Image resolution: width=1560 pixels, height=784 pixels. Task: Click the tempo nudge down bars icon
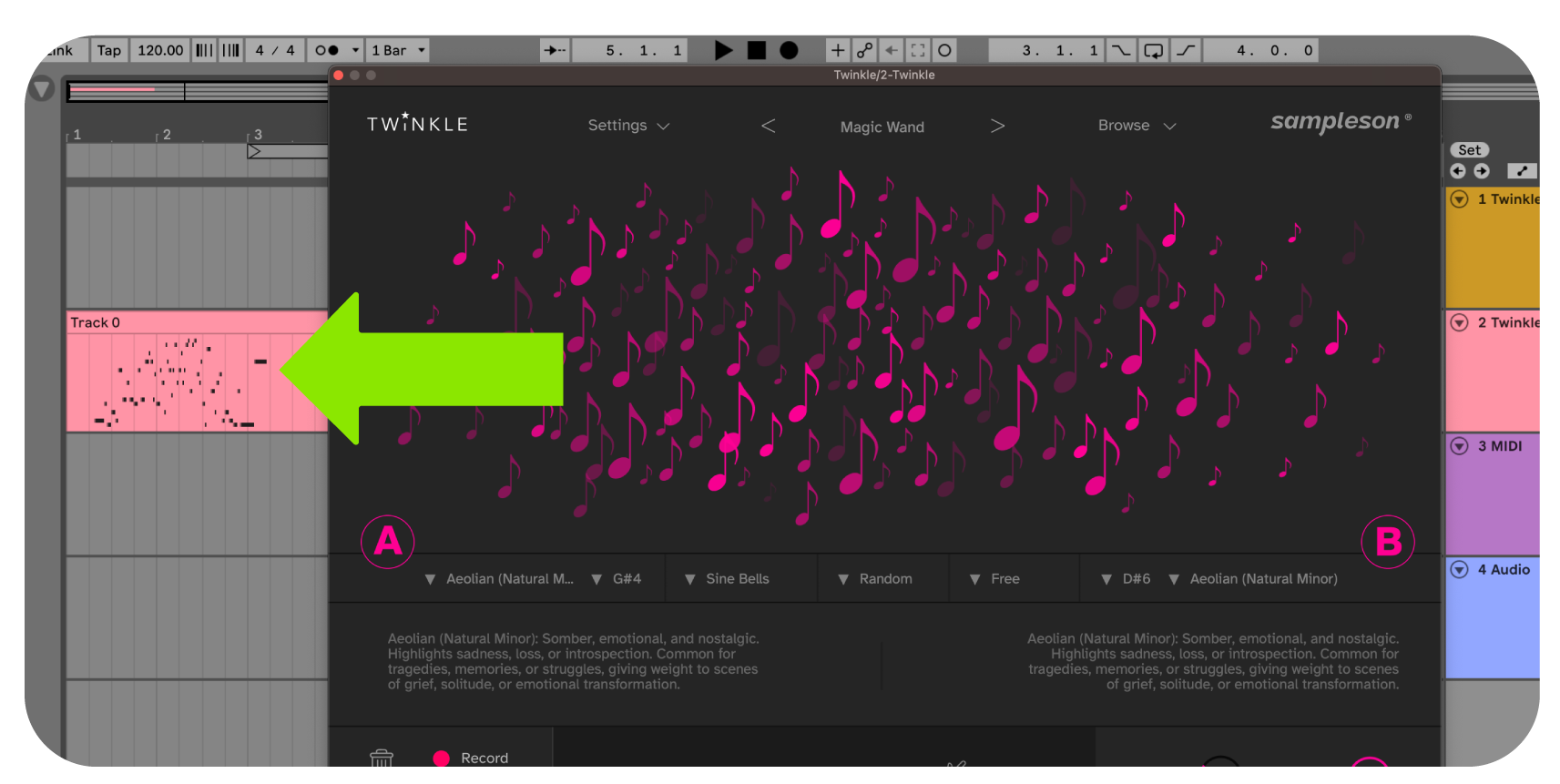[x=204, y=50]
